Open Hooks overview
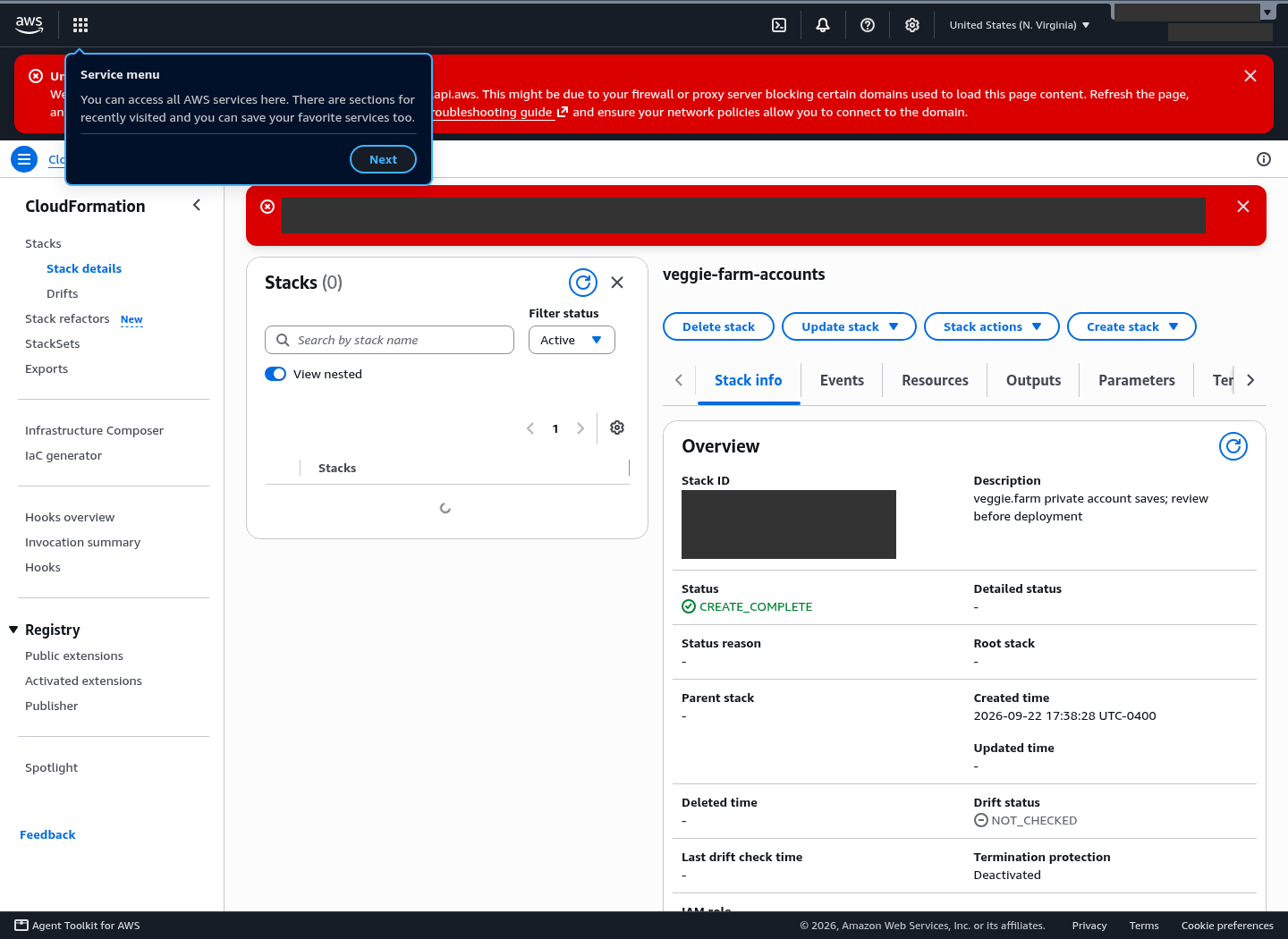 click(x=70, y=517)
